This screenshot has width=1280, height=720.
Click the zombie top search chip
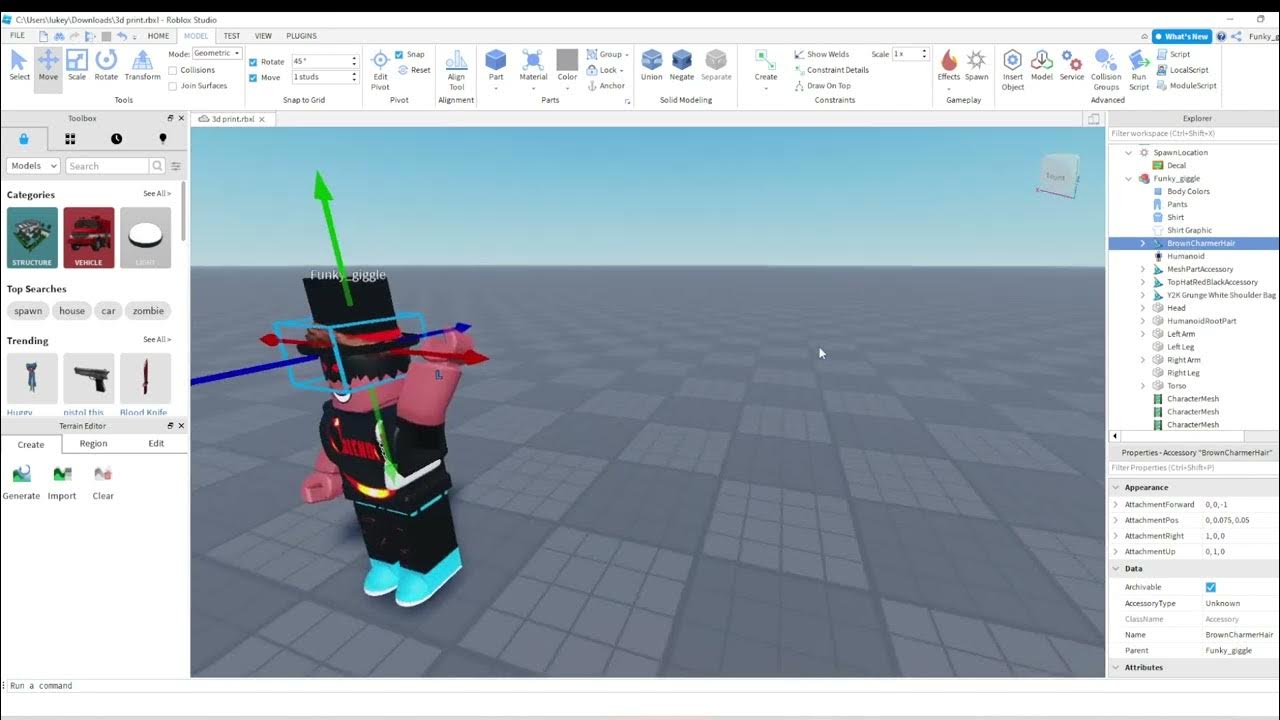[x=148, y=311]
